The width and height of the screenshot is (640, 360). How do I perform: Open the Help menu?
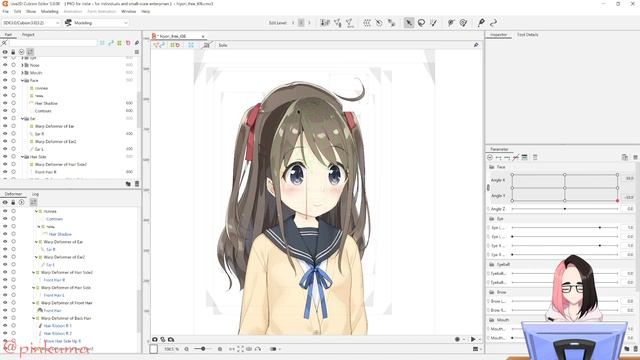coord(146,11)
